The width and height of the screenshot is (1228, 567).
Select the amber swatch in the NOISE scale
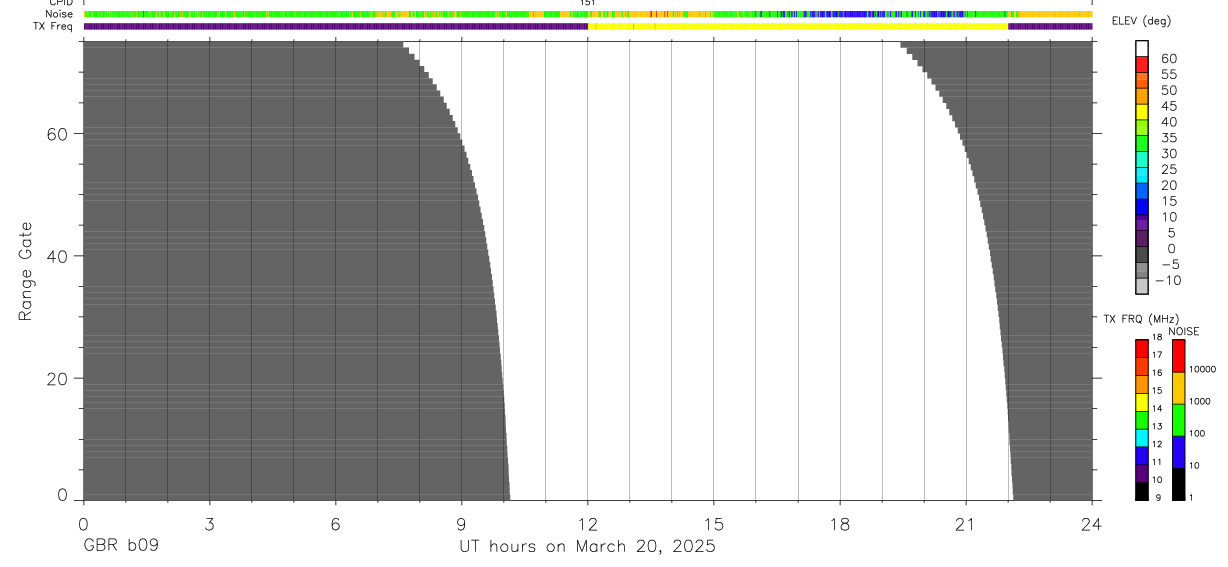tap(1178, 388)
